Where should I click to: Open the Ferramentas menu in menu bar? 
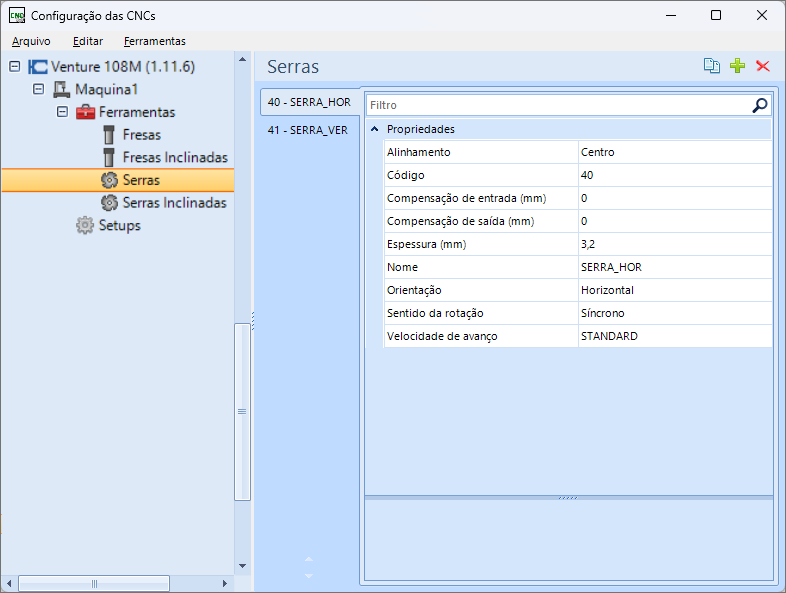click(x=154, y=41)
